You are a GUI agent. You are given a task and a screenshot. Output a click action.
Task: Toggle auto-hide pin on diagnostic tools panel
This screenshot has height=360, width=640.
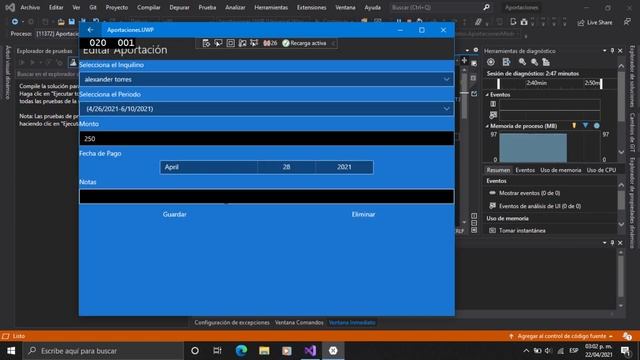click(612, 51)
